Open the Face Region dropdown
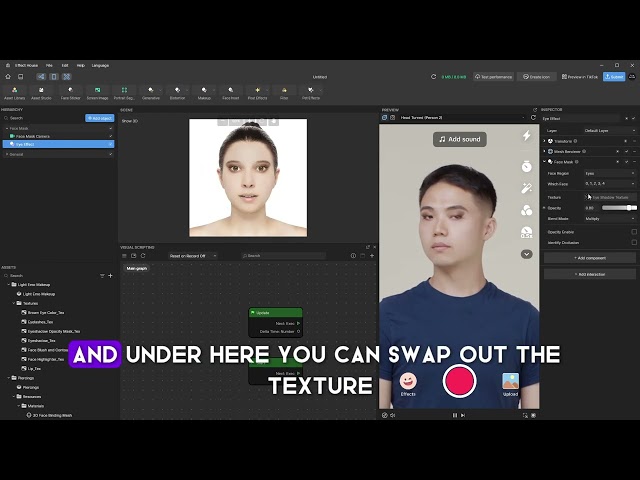The image size is (640, 480). tap(610, 173)
